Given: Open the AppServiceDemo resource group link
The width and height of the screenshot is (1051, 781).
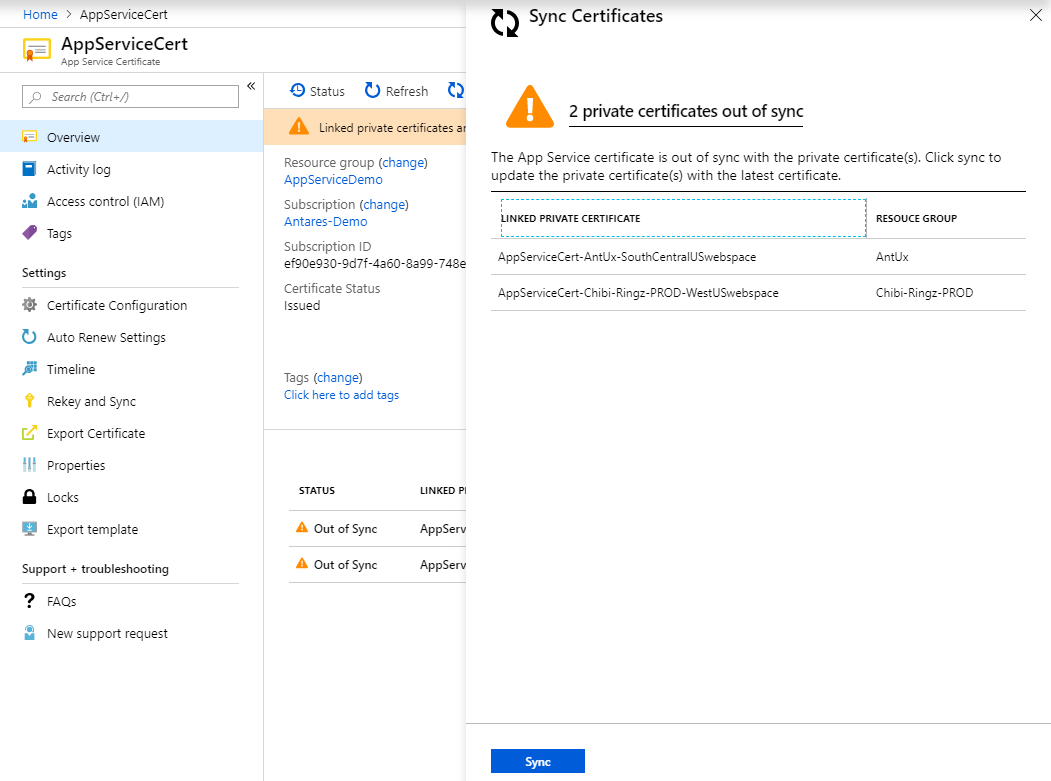Looking at the screenshot, I should coord(333,180).
